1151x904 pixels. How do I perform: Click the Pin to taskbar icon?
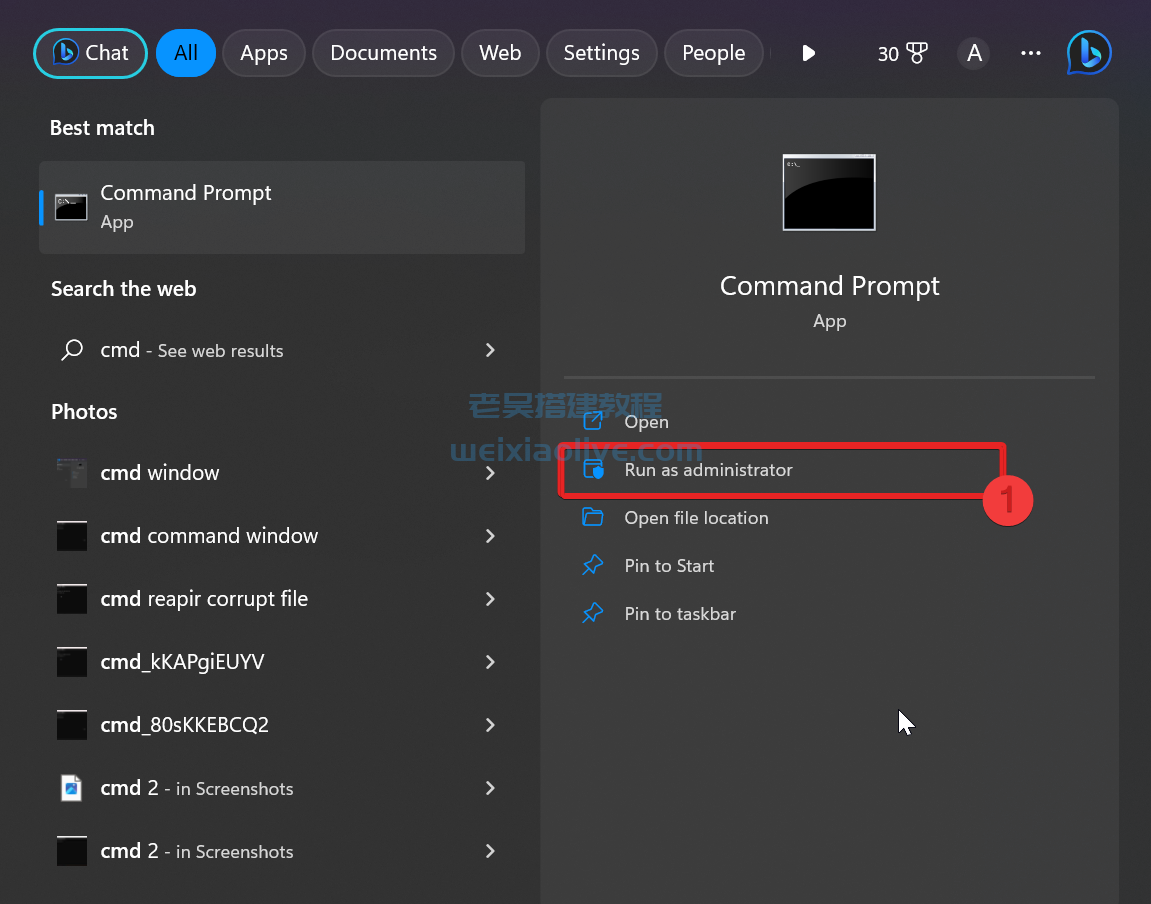[593, 613]
